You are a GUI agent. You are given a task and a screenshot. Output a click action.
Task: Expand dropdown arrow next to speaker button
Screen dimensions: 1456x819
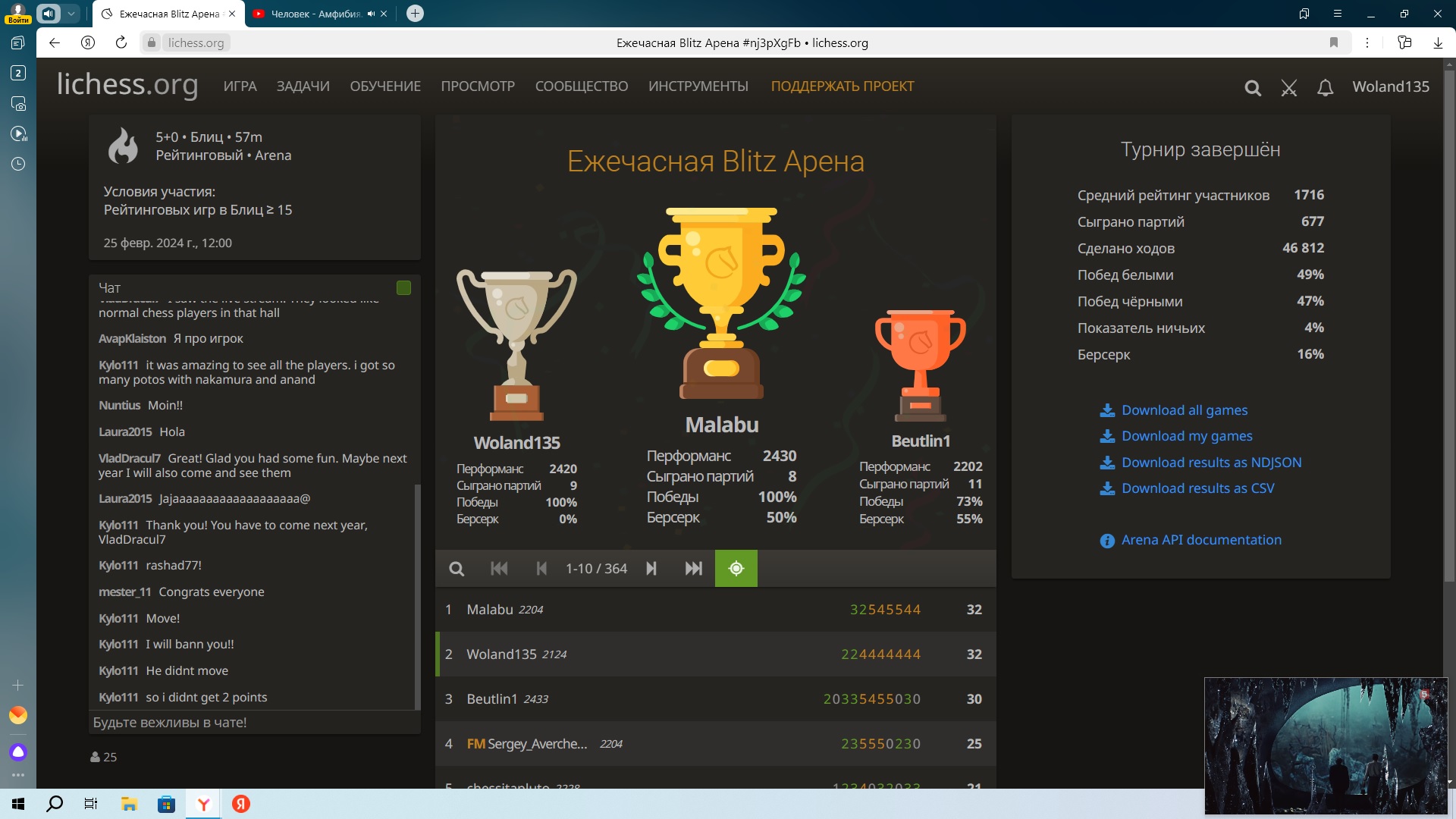pos(71,14)
